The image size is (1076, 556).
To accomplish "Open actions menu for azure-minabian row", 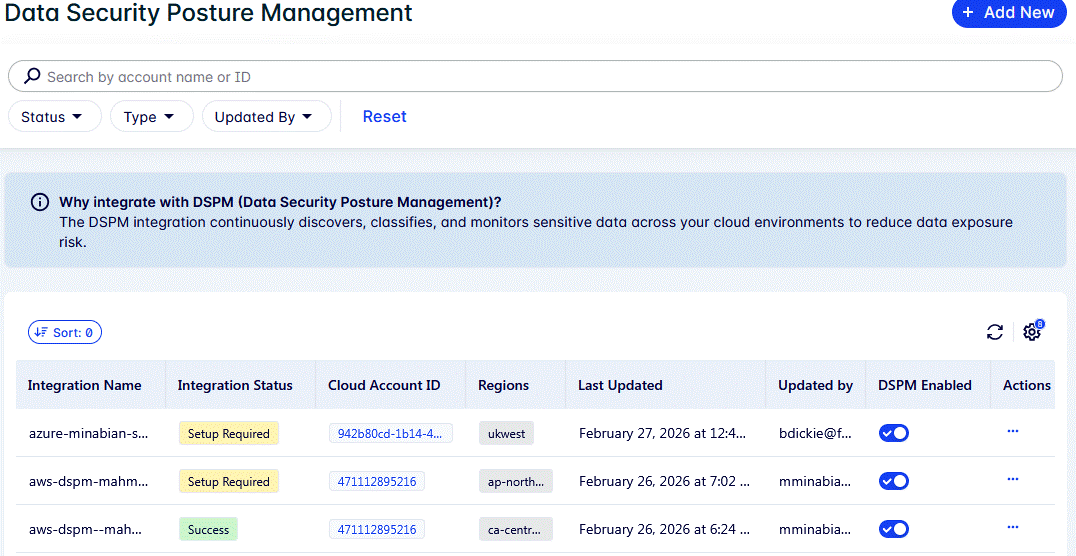I will click(1012, 431).
